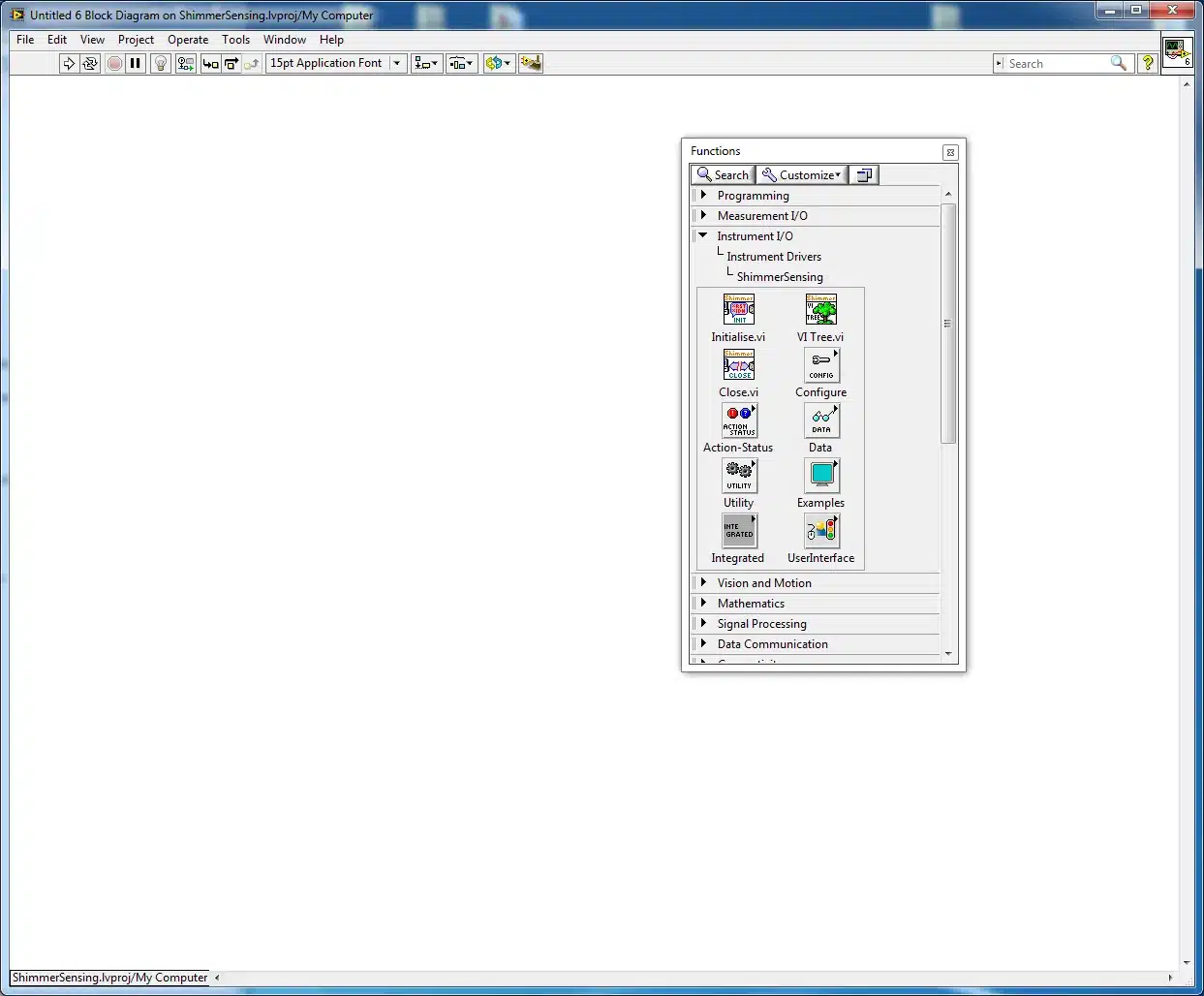The width and height of the screenshot is (1204, 996).
Task: Open the 15pt Application Font dropdown
Action: [x=336, y=63]
